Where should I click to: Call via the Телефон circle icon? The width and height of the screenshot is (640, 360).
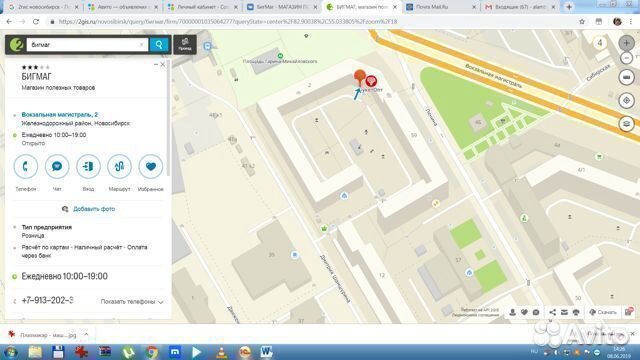[26, 167]
